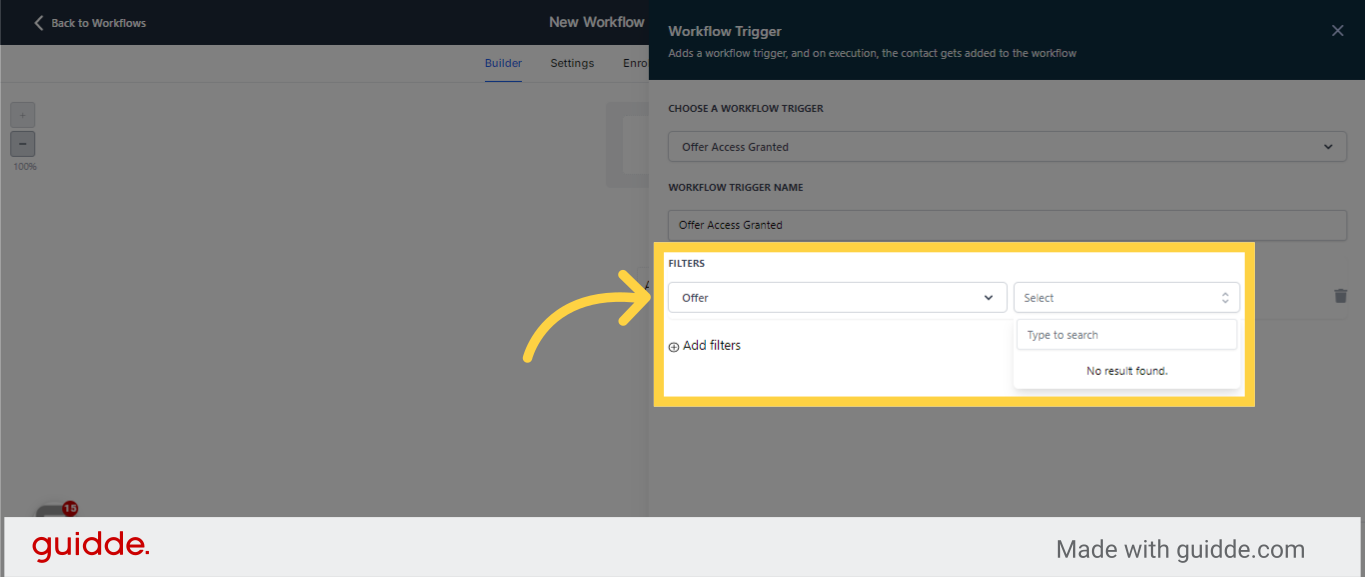Click Add filters
This screenshot has height=577, width=1365.
[x=705, y=346]
